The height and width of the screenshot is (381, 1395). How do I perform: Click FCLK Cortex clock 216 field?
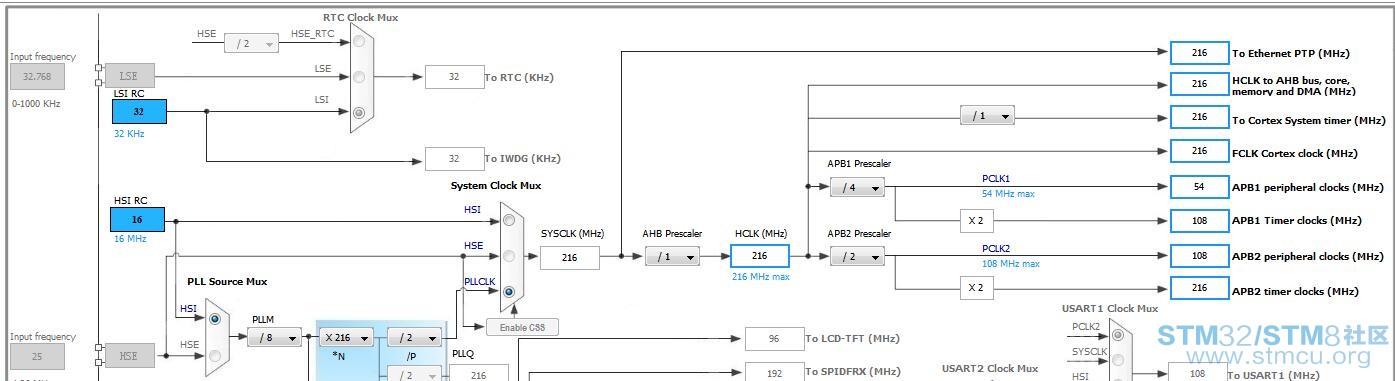(1200, 151)
